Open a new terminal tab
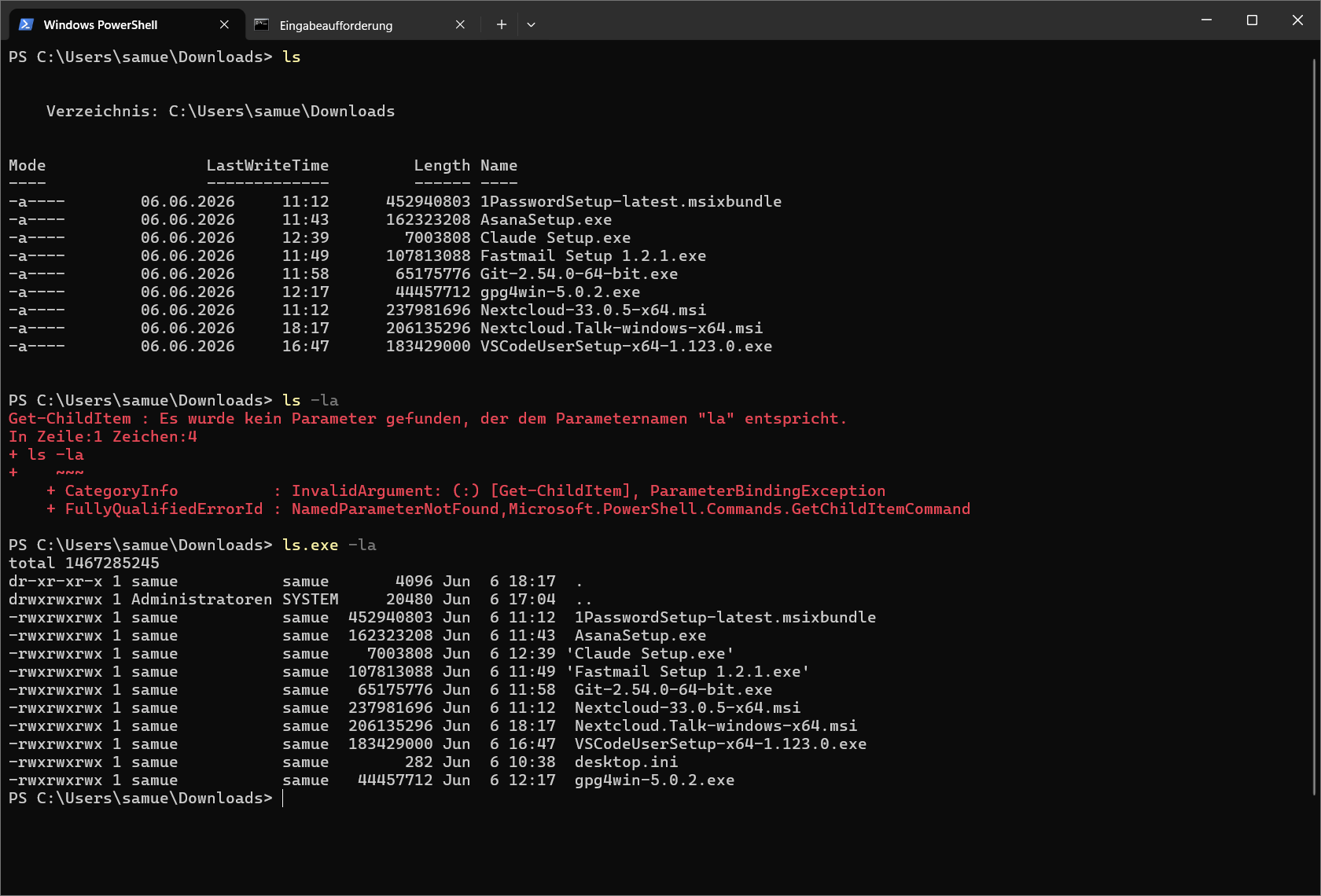Screen dimensions: 1321x896 pyautogui.click(x=501, y=24)
